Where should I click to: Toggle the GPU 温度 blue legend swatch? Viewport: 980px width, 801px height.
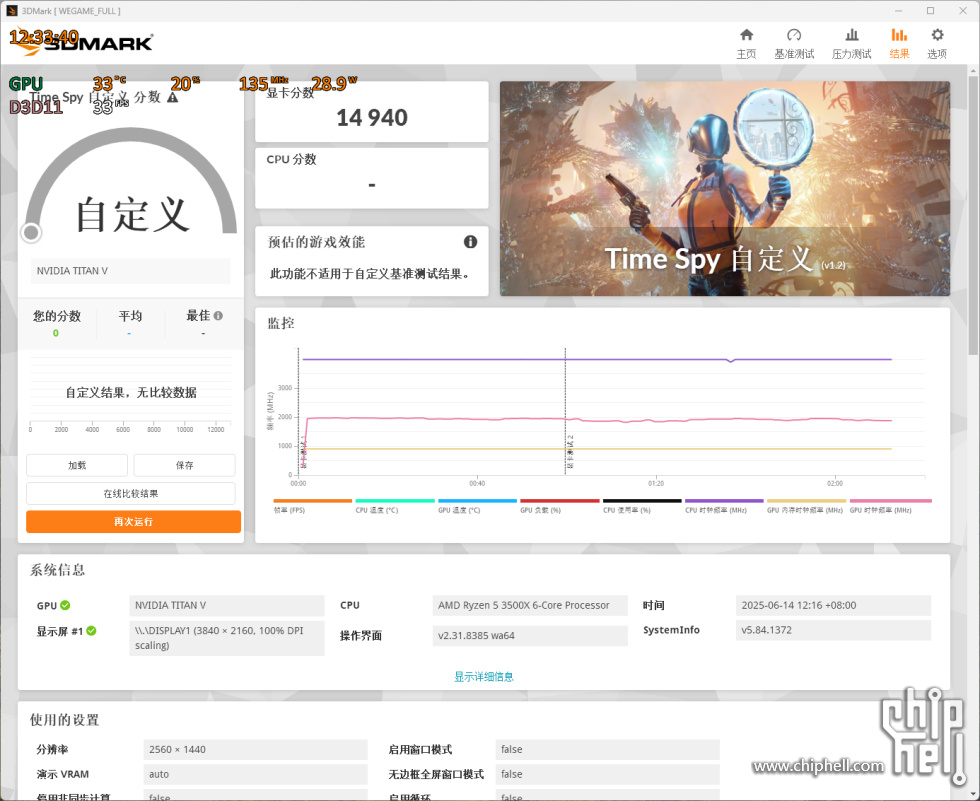478,501
